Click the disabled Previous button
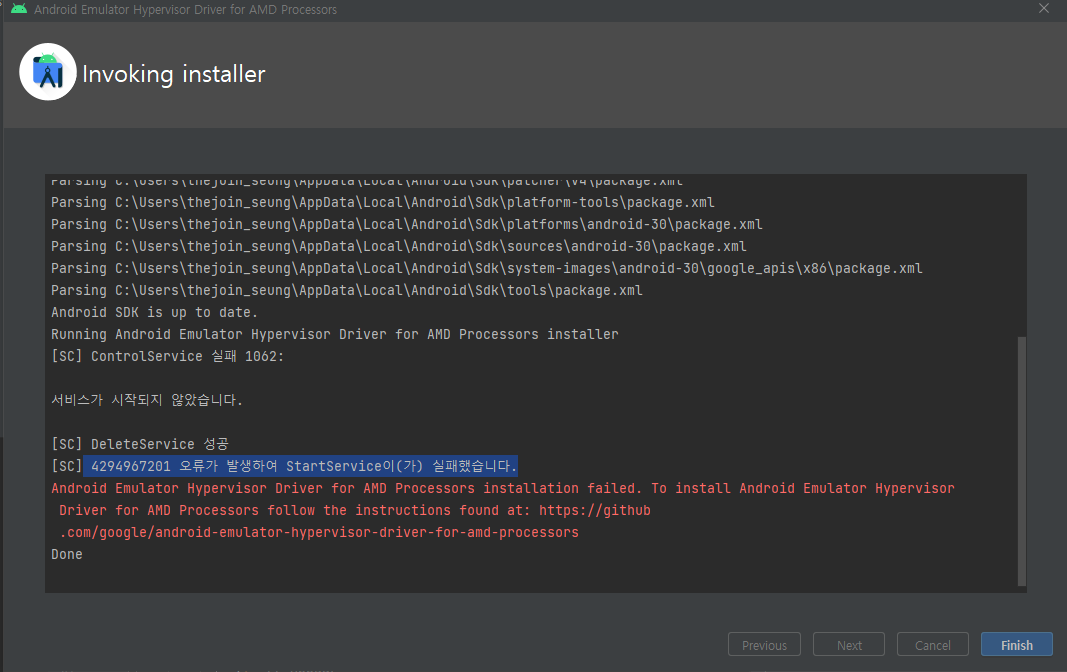This screenshot has height=672, width=1067. point(764,644)
